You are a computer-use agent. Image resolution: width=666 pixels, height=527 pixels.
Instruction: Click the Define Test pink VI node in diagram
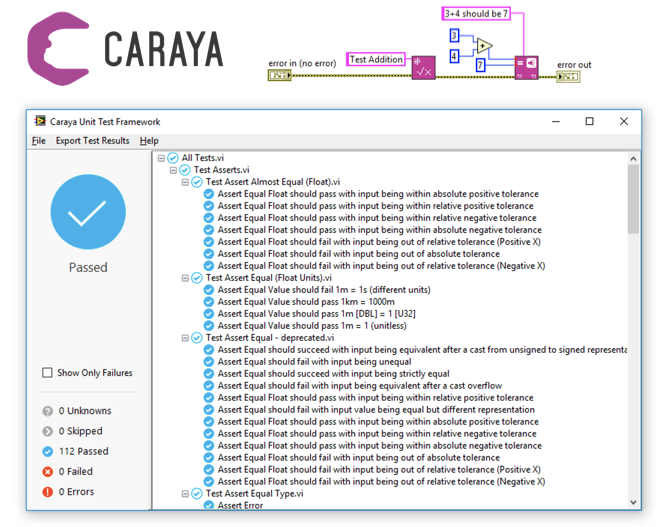click(x=423, y=68)
